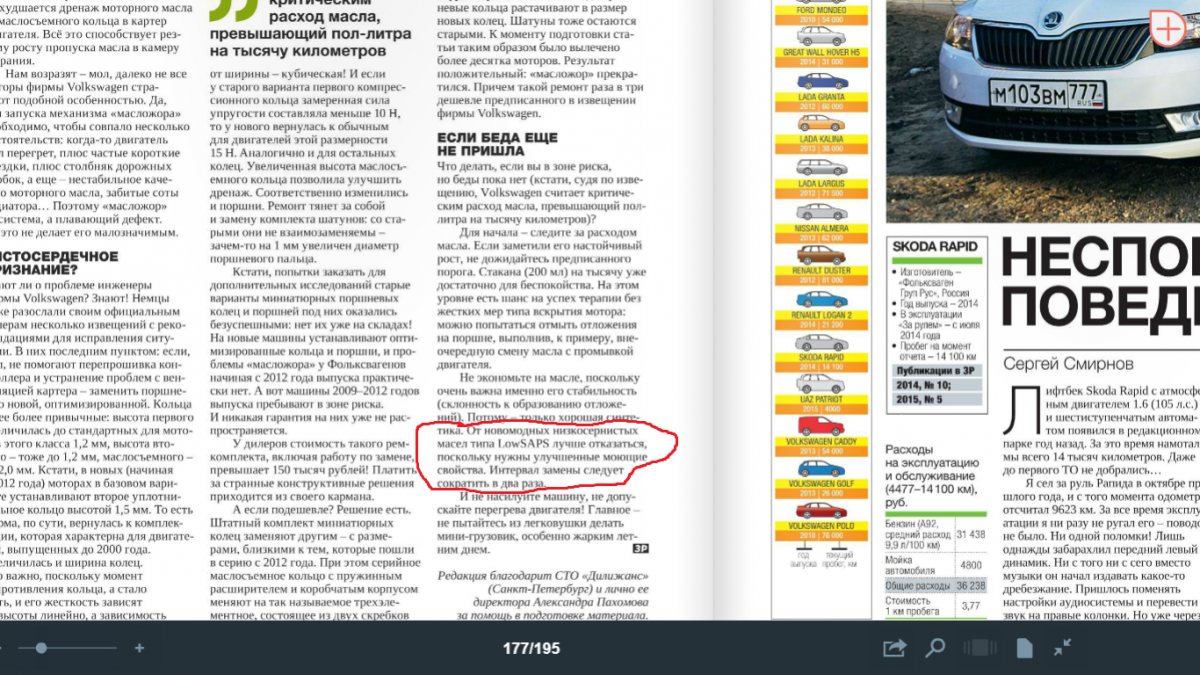Viewport: 1200px width, 675px height.
Task: Switch to single-page view icon
Action: pyautogui.click(x=1024, y=648)
